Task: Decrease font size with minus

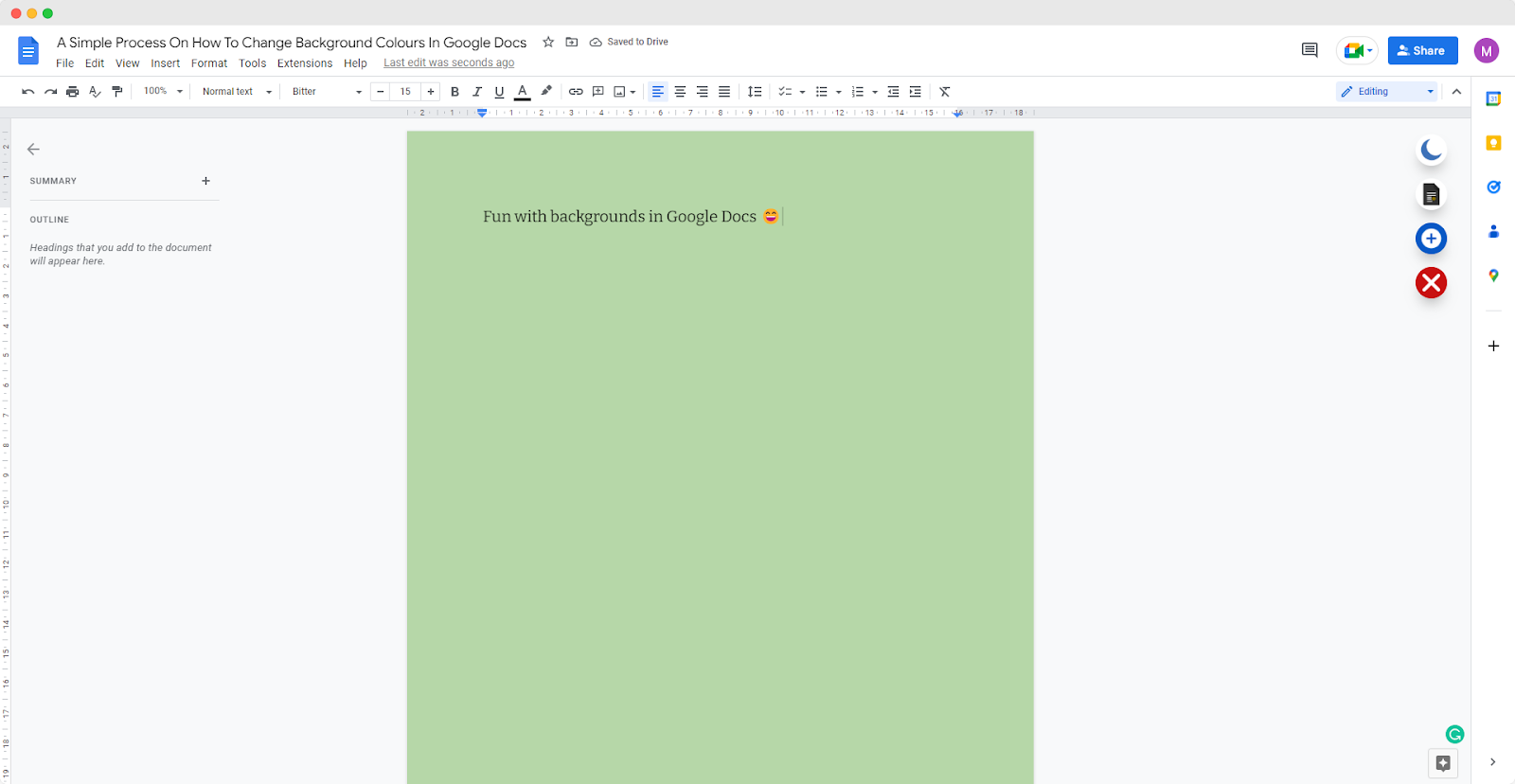Action: click(x=381, y=92)
